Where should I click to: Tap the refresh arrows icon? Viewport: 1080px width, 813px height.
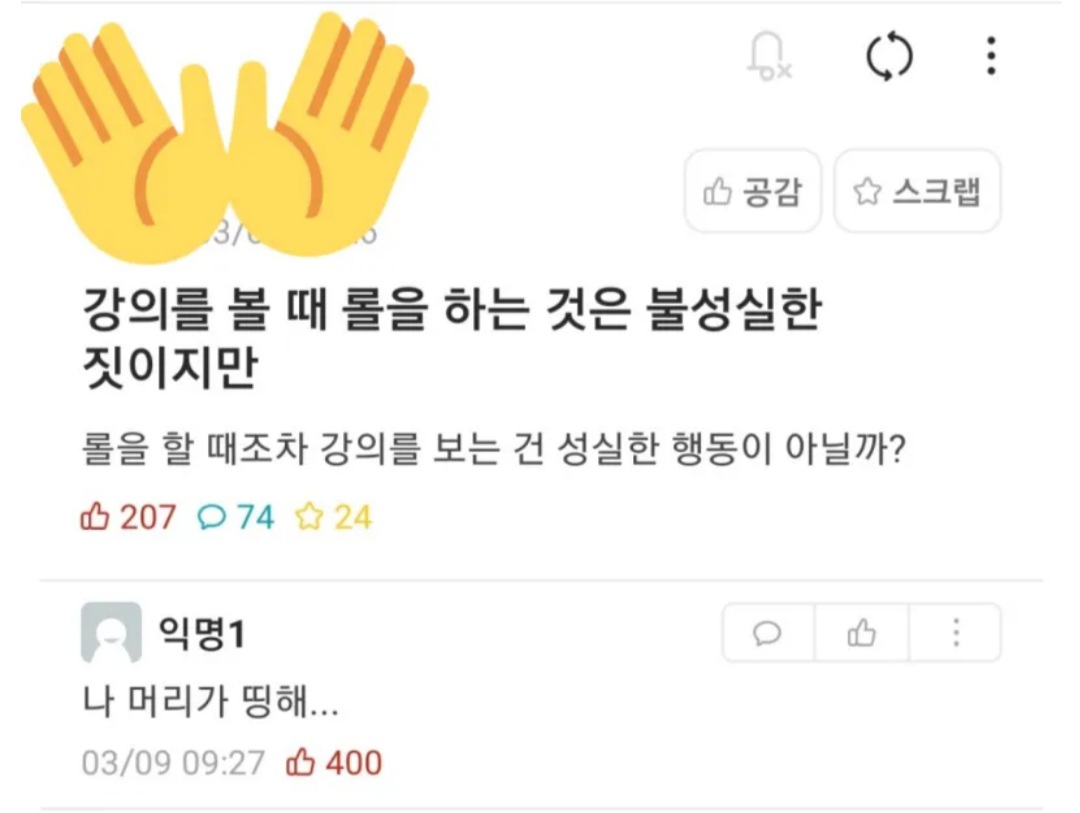(889, 56)
